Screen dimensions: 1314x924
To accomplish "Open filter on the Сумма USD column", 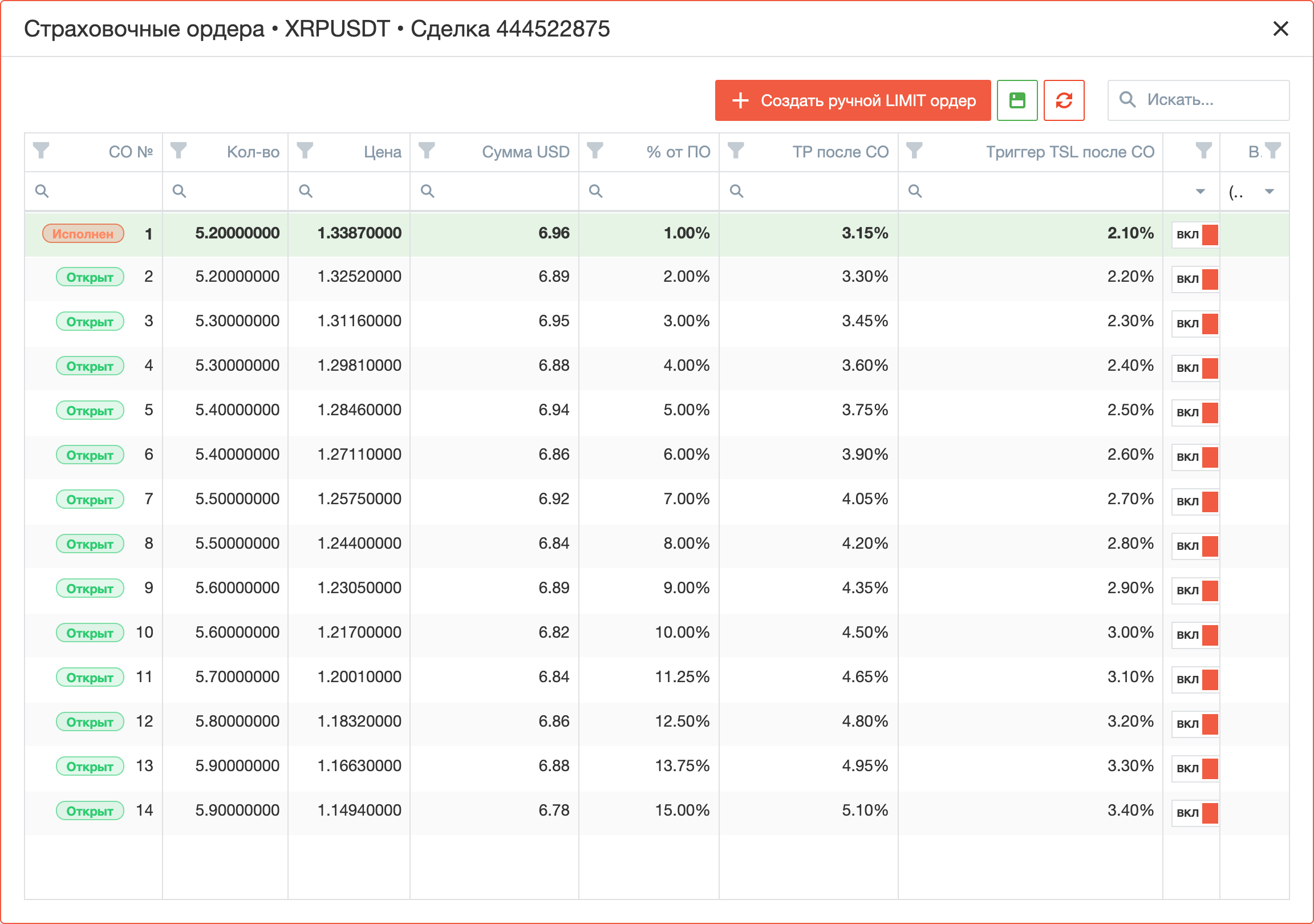I will pyautogui.click(x=427, y=151).
